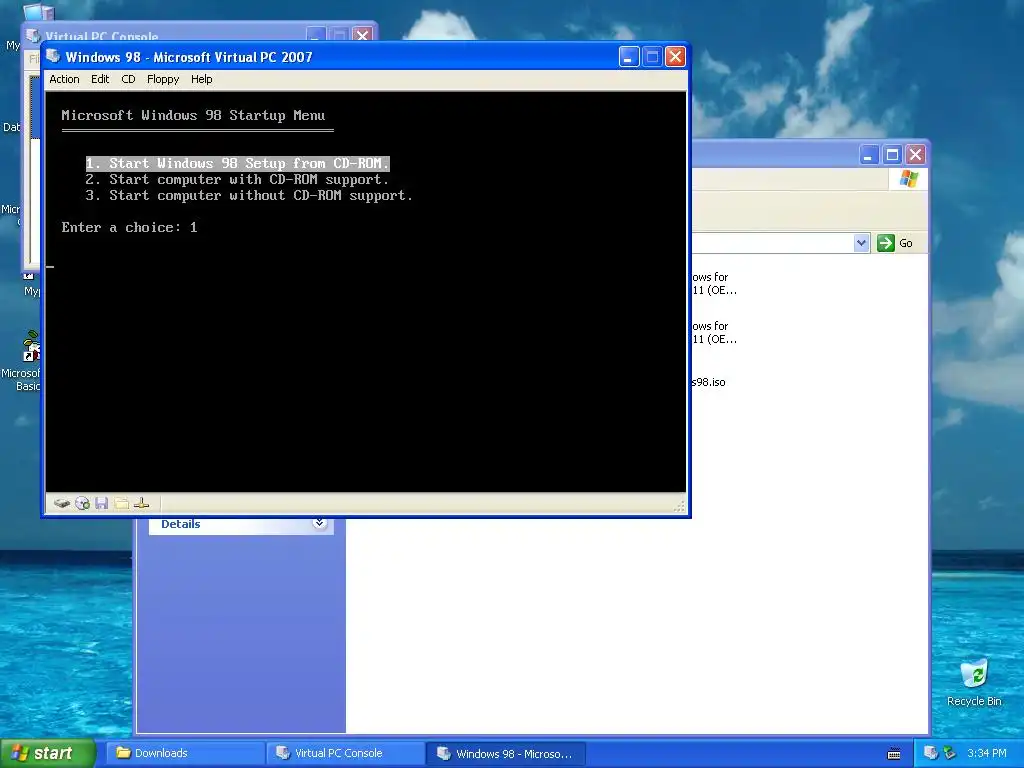Viewport: 1024px width, 768px height.
Task: Click the Start button on the taskbar
Action: point(47,753)
